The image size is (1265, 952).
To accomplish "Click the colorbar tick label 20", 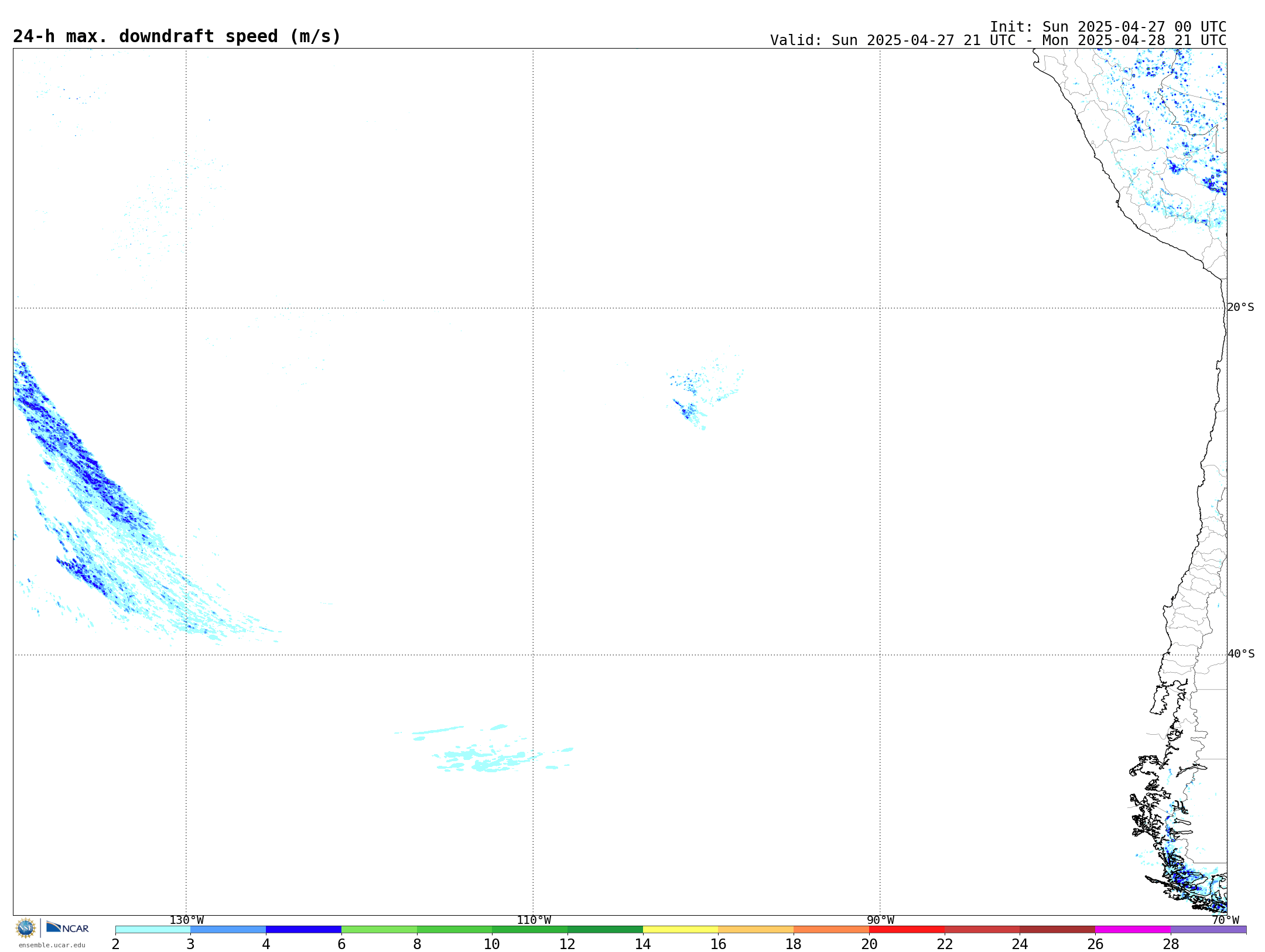I will [x=869, y=944].
